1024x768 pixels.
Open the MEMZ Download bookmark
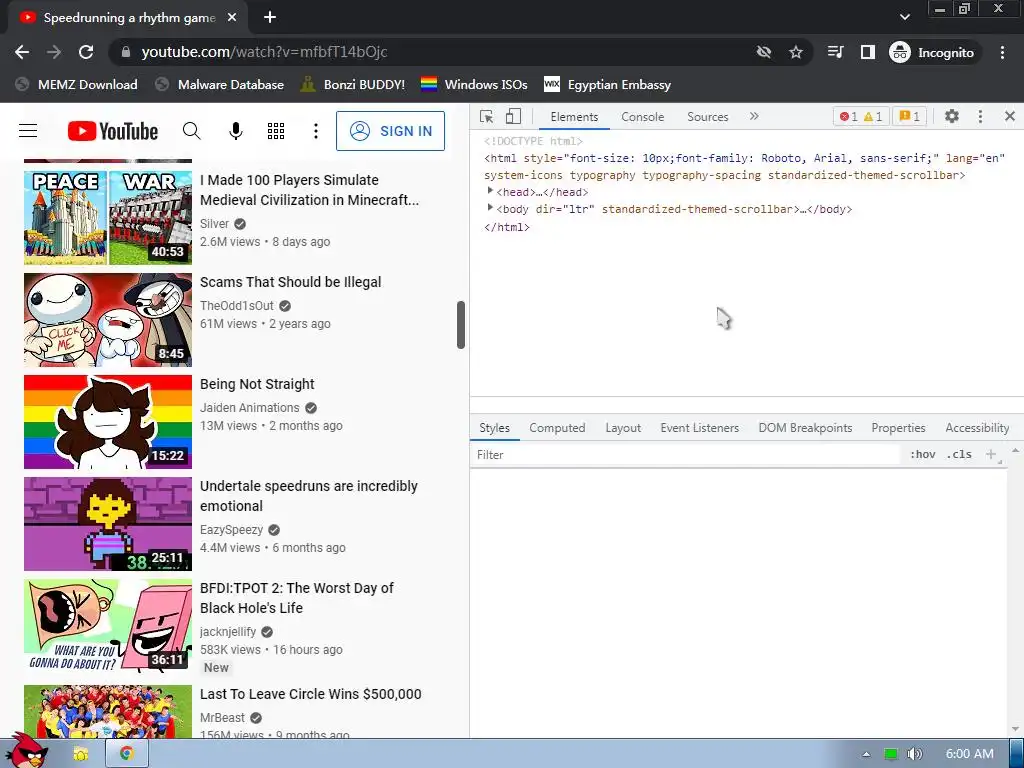point(77,84)
